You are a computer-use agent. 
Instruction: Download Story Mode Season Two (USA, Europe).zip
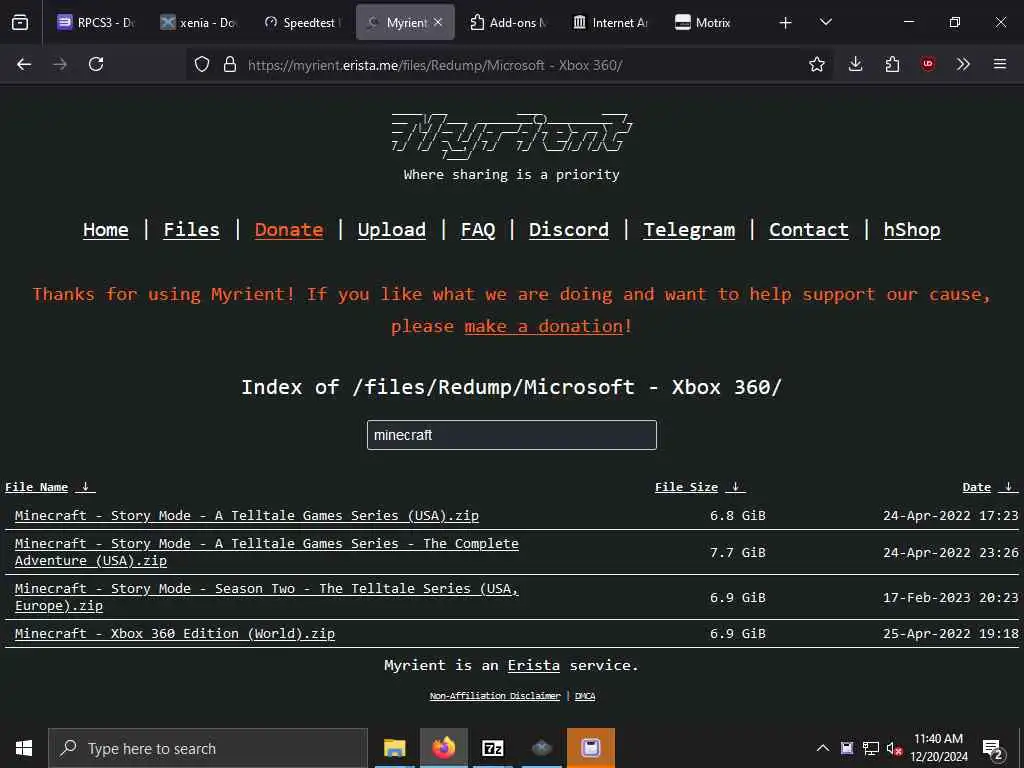[x=266, y=597]
